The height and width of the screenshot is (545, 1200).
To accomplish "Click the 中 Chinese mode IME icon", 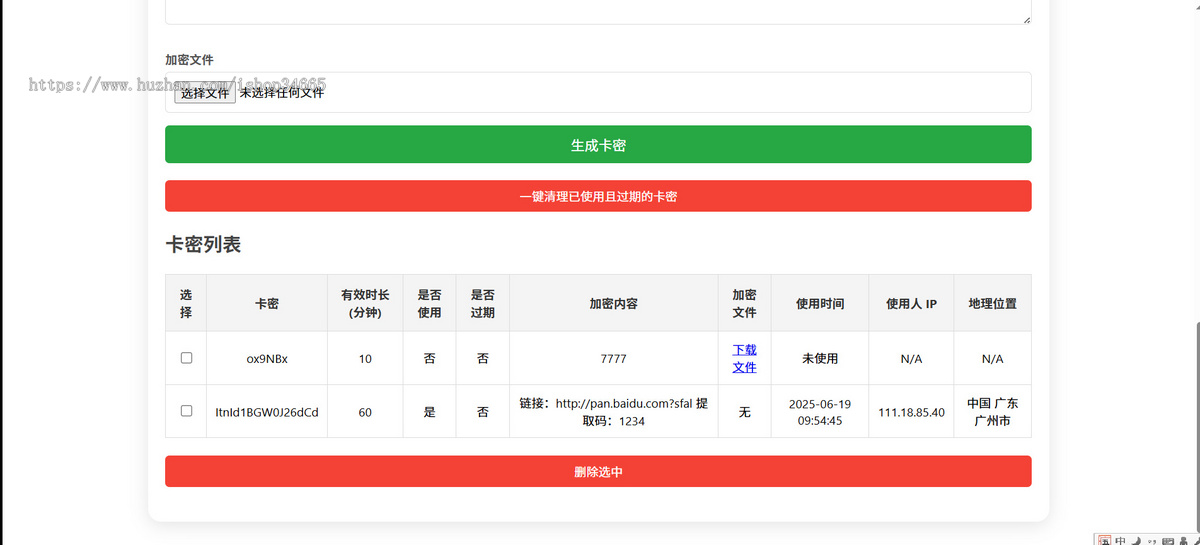I will click(1119, 541).
